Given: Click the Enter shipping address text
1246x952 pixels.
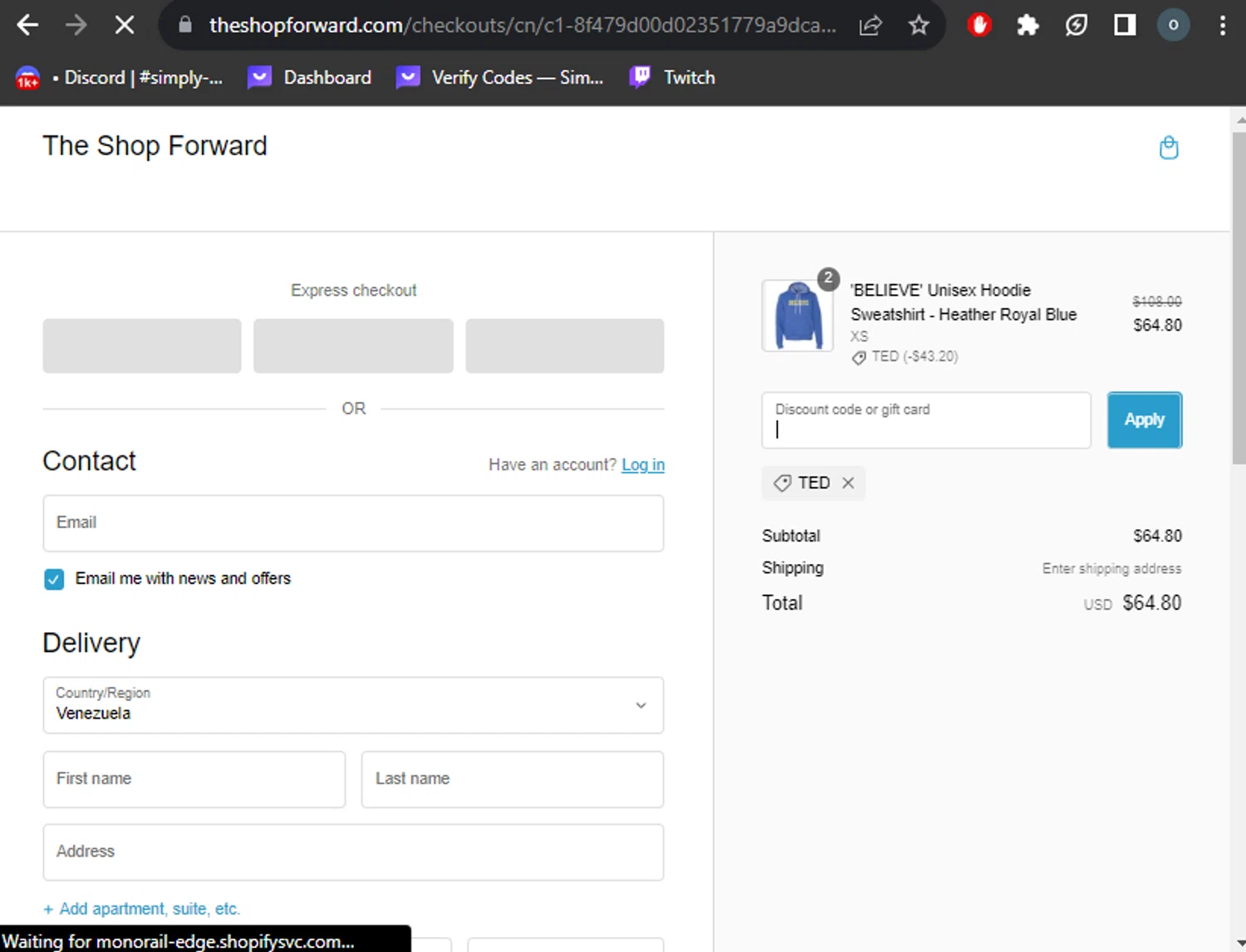Looking at the screenshot, I should click(x=1111, y=568).
